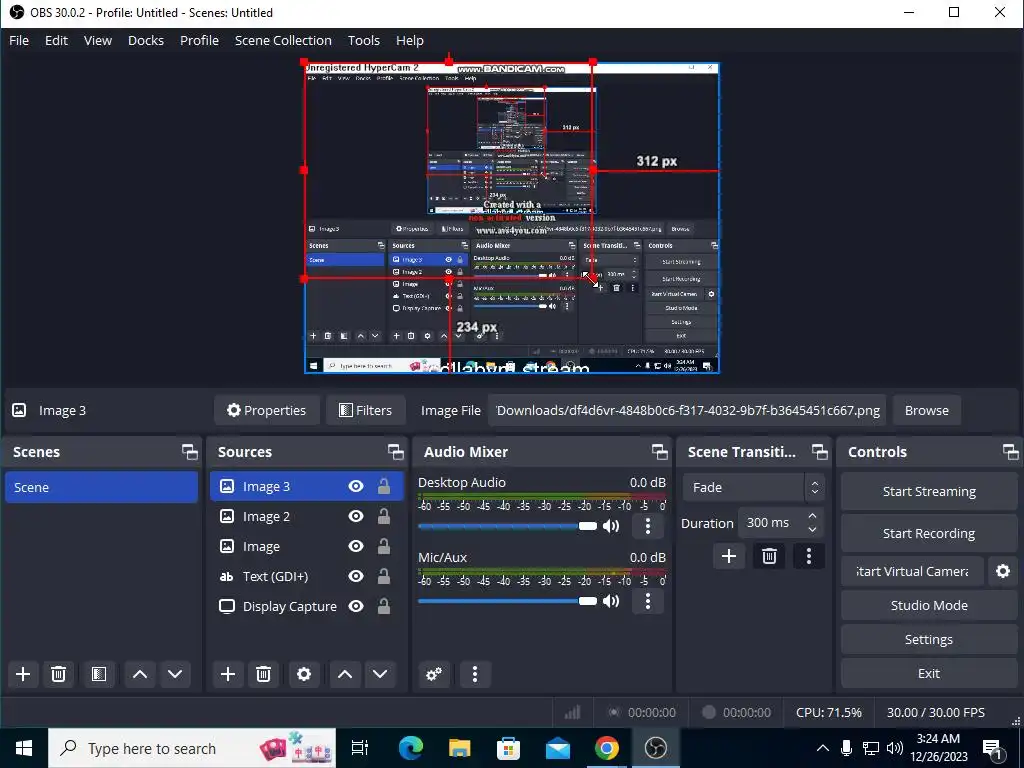Open virtual camera settings gear

tap(1003, 571)
